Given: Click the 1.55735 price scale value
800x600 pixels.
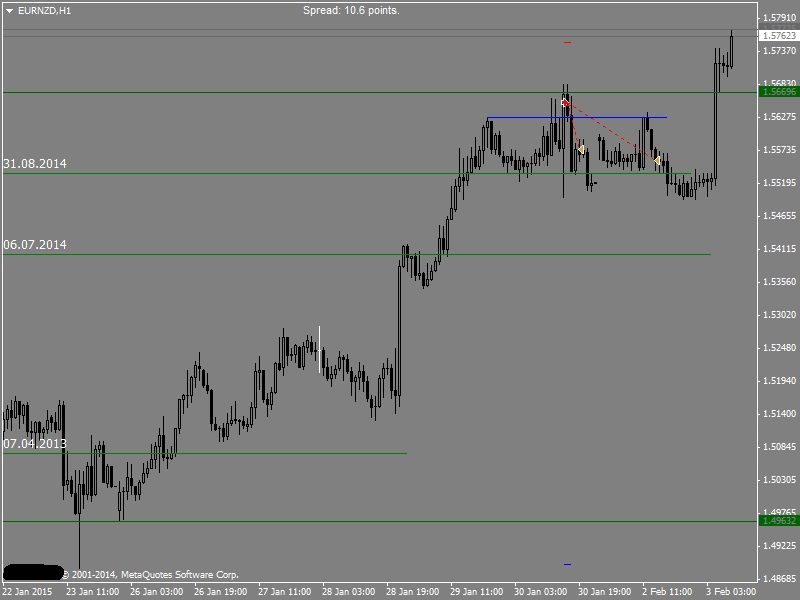Looking at the screenshot, I should (x=779, y=150).
